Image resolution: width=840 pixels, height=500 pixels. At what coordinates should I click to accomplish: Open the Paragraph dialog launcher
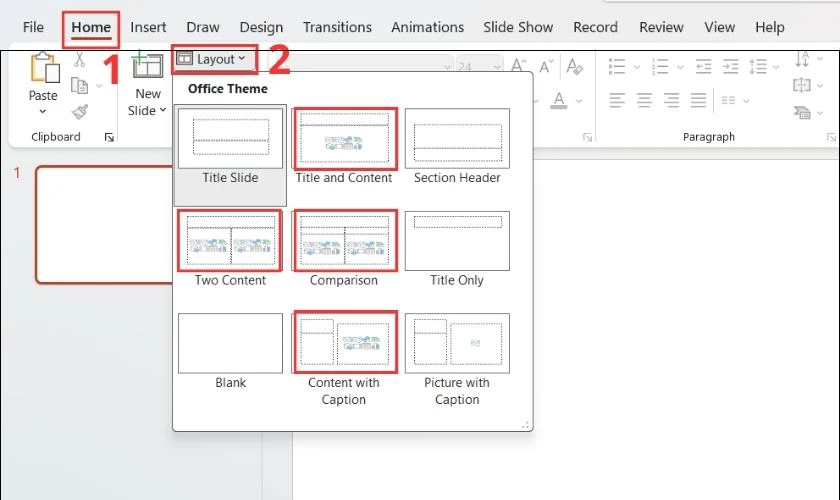tap(830, 138)
